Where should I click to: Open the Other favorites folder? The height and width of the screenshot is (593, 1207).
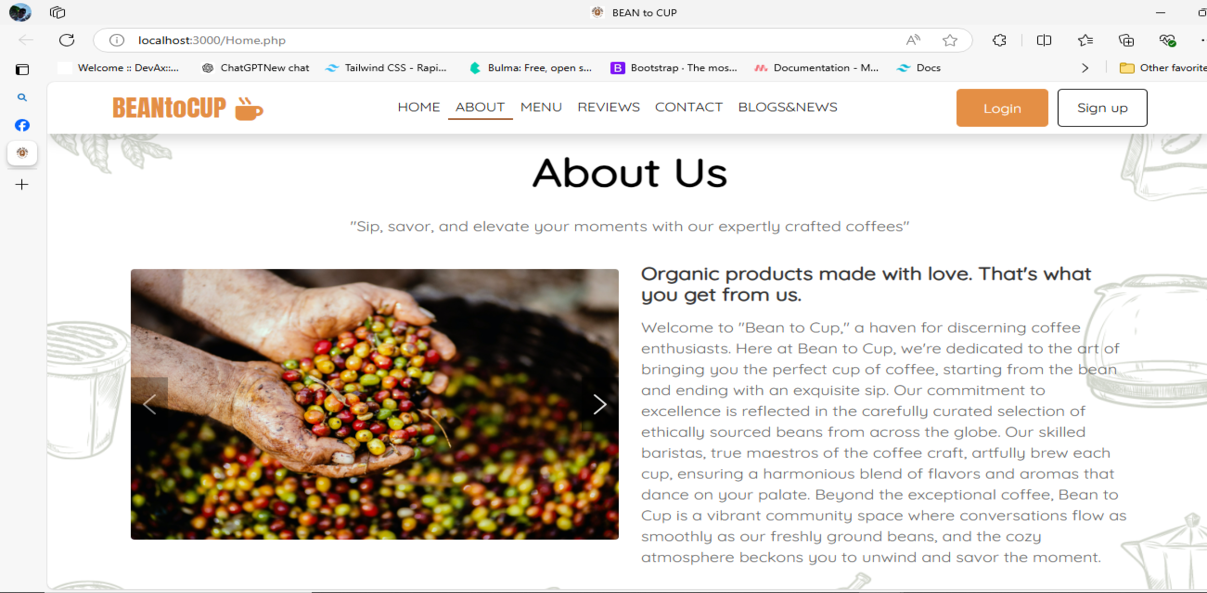coord(1163,68)
